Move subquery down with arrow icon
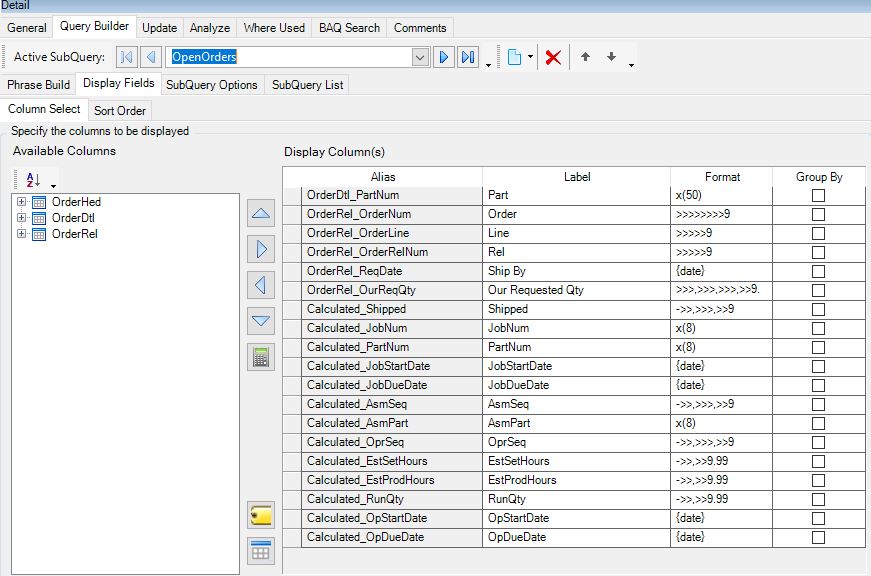This screenshot has height=576, width=871. 611,56
